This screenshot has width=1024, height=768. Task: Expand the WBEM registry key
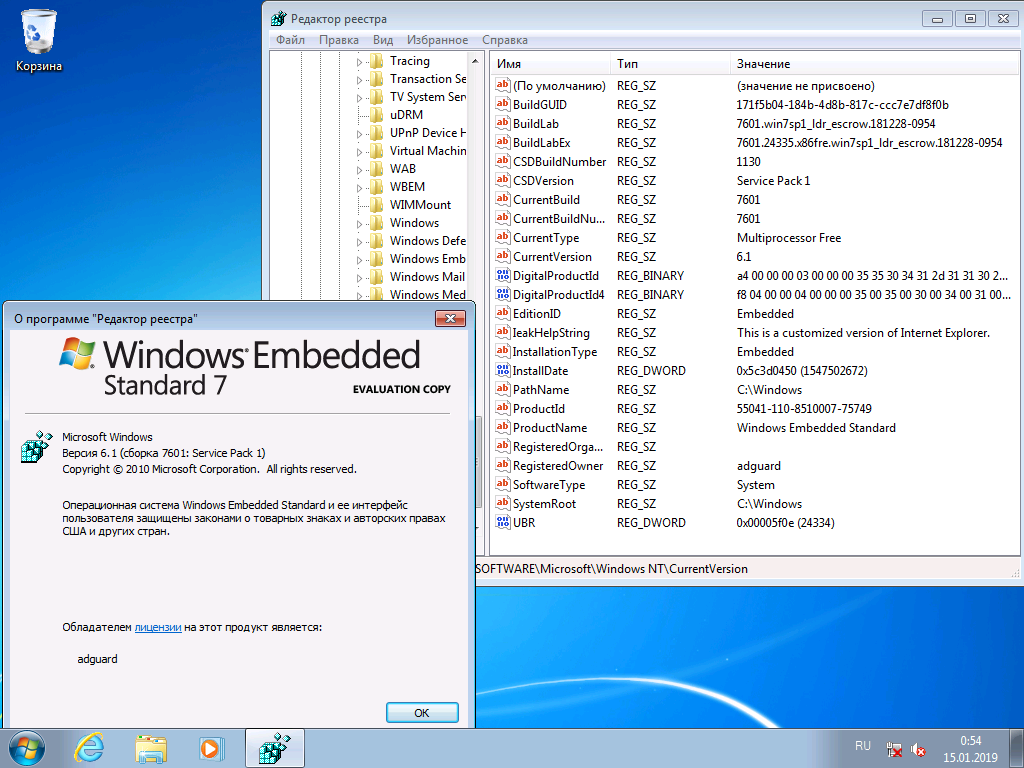pyautogui.click(x=359, y=187)
